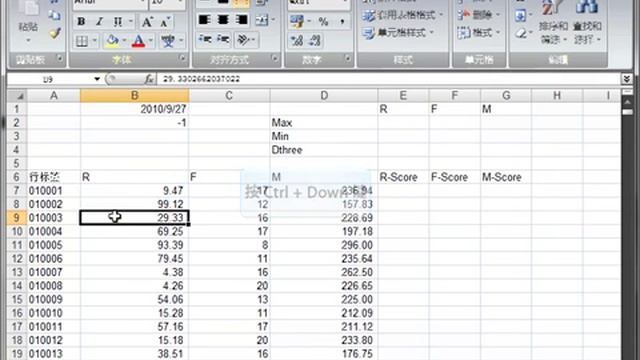Apply yellow fill color bucket
Screen dimensions: 640x360
(112, 41)
